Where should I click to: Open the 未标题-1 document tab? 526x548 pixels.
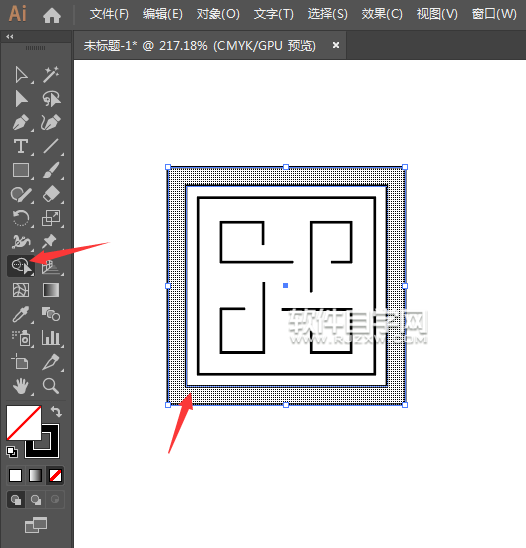click(x=200, y=46)
